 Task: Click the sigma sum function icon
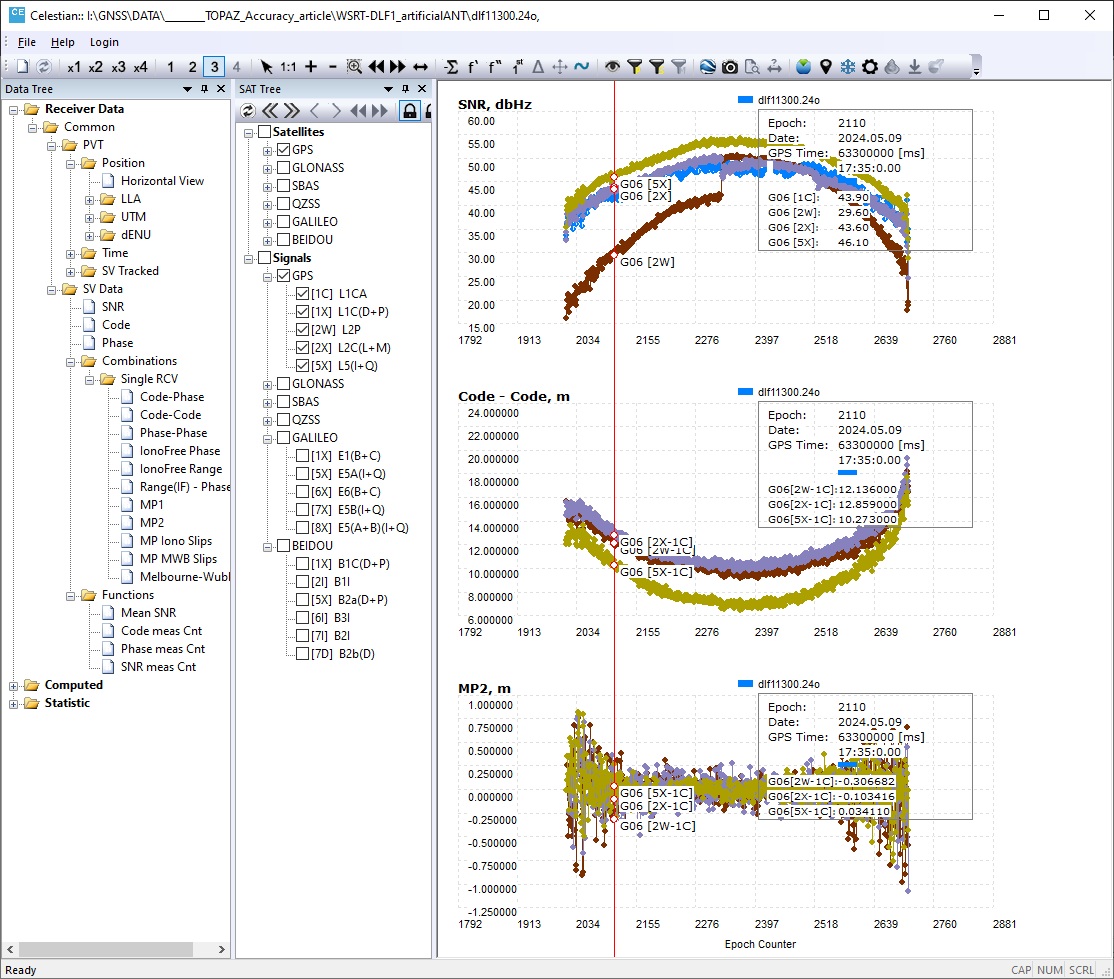(x=451, y=67)
